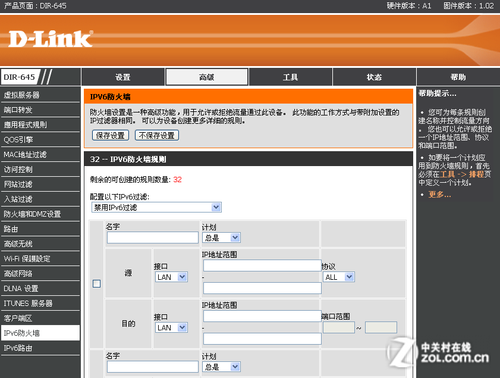
Task: Click the 不保存设置 button
Action: click(157, 135)
